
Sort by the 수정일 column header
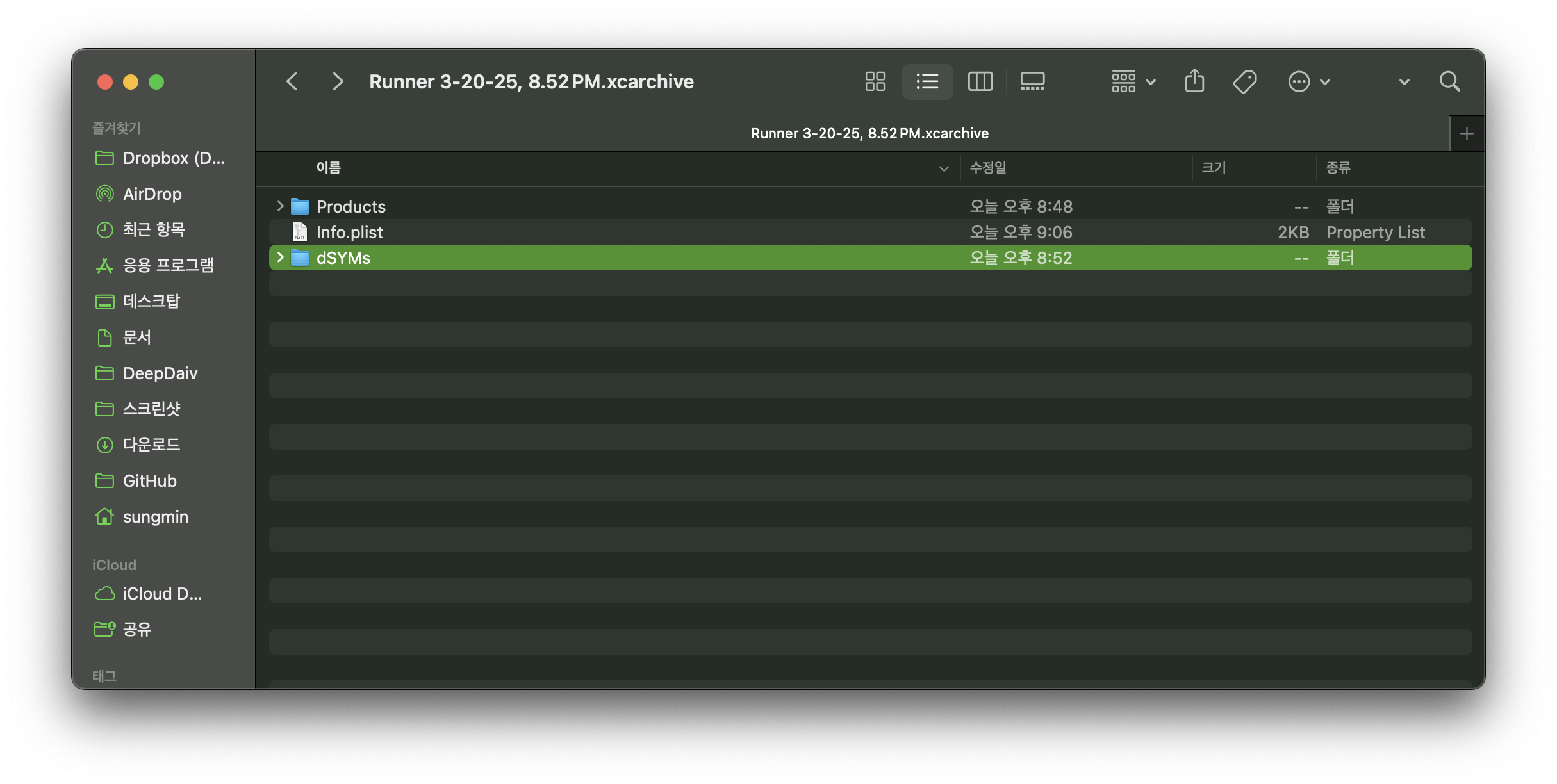[x=988, y=168]
